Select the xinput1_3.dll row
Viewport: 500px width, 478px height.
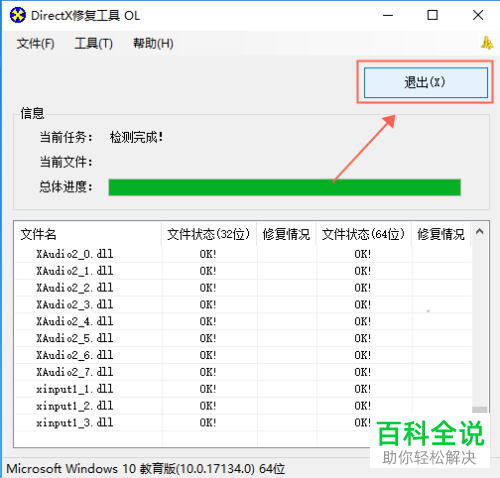pos(243,423)
